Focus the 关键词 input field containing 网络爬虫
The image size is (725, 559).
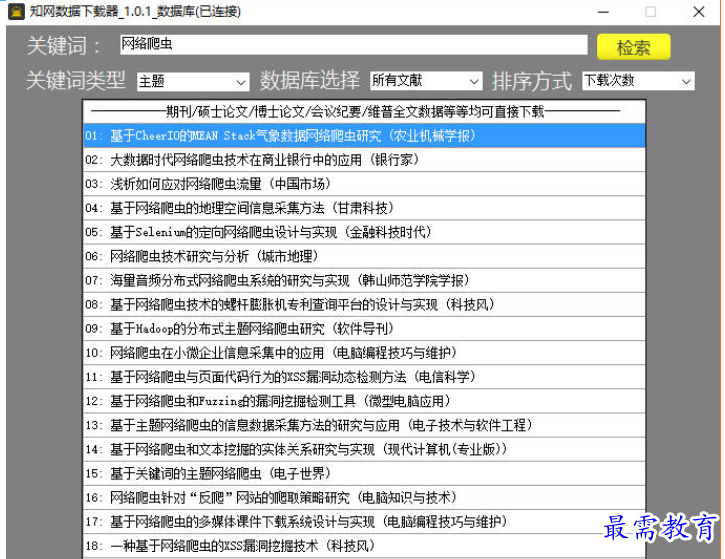(354, 44)
